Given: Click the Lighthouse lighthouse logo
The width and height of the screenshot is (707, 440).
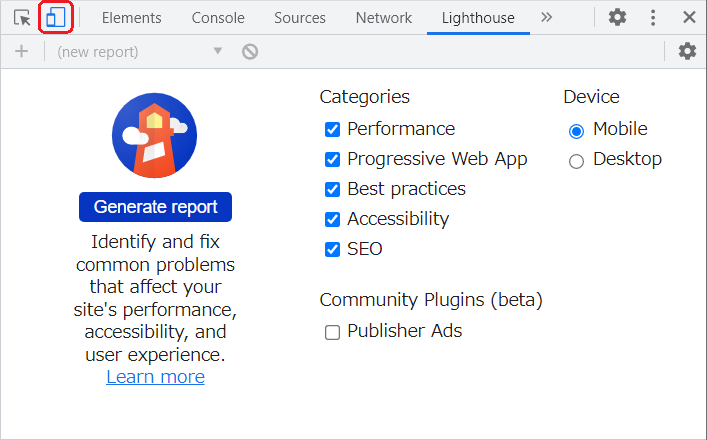Looking at the screenshot, I should pyautogui.click(x=154, y=135).
